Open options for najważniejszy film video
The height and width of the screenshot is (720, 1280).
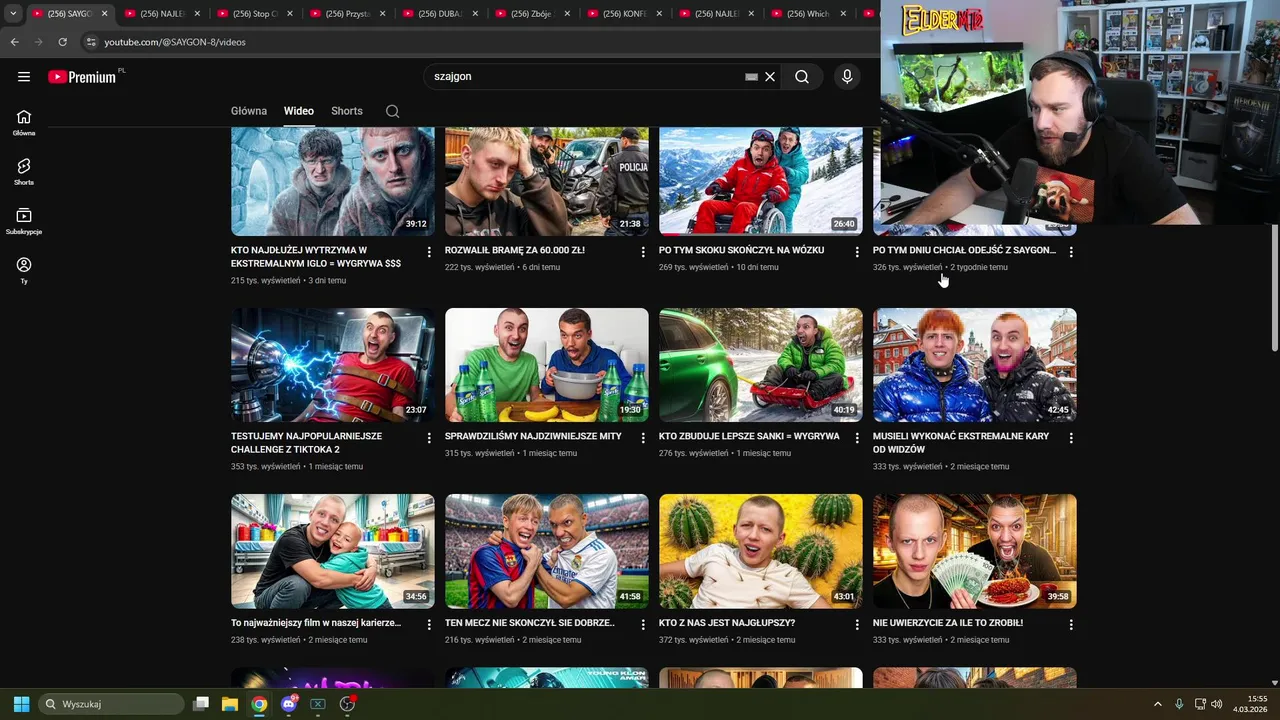429,624
